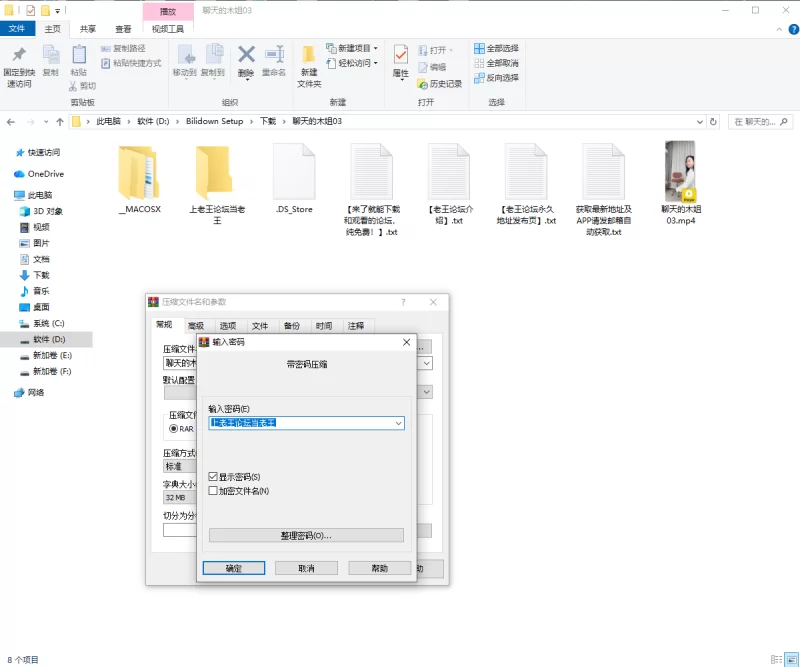Click the 新建文件夹 new folder icon
Screen dimensions: 800x667
[x=309, y=55]
